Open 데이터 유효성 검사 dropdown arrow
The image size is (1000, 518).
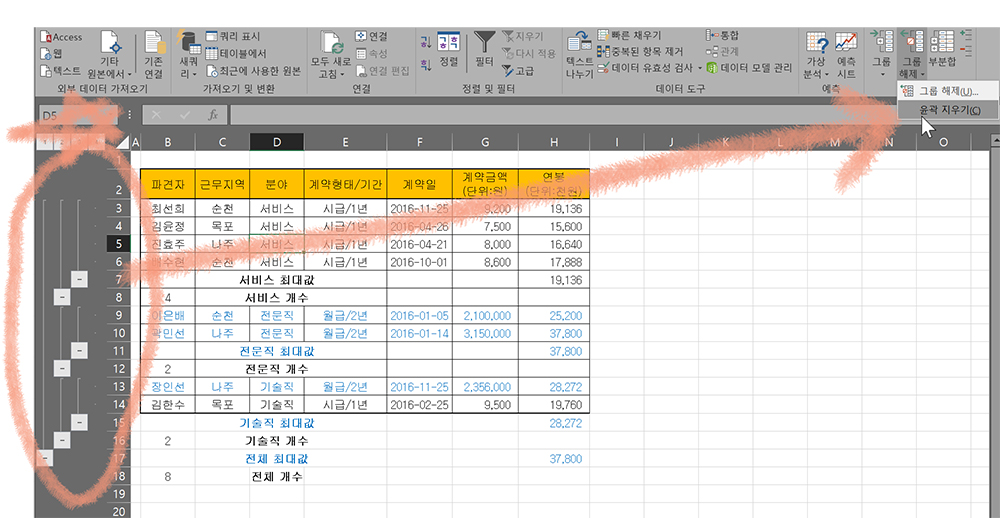(x=699, y=68)
